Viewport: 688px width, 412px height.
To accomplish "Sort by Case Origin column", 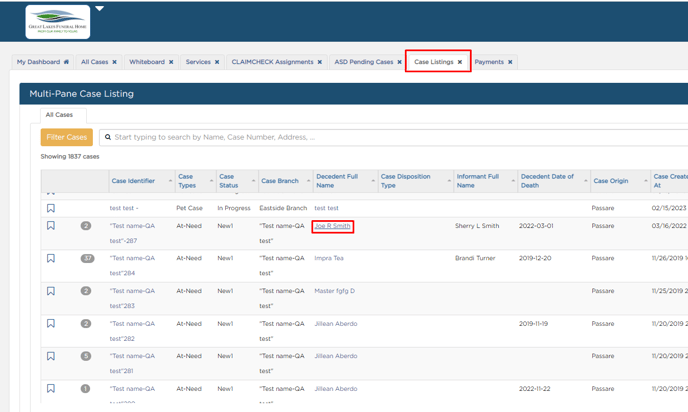I will [x=620, y=181].
